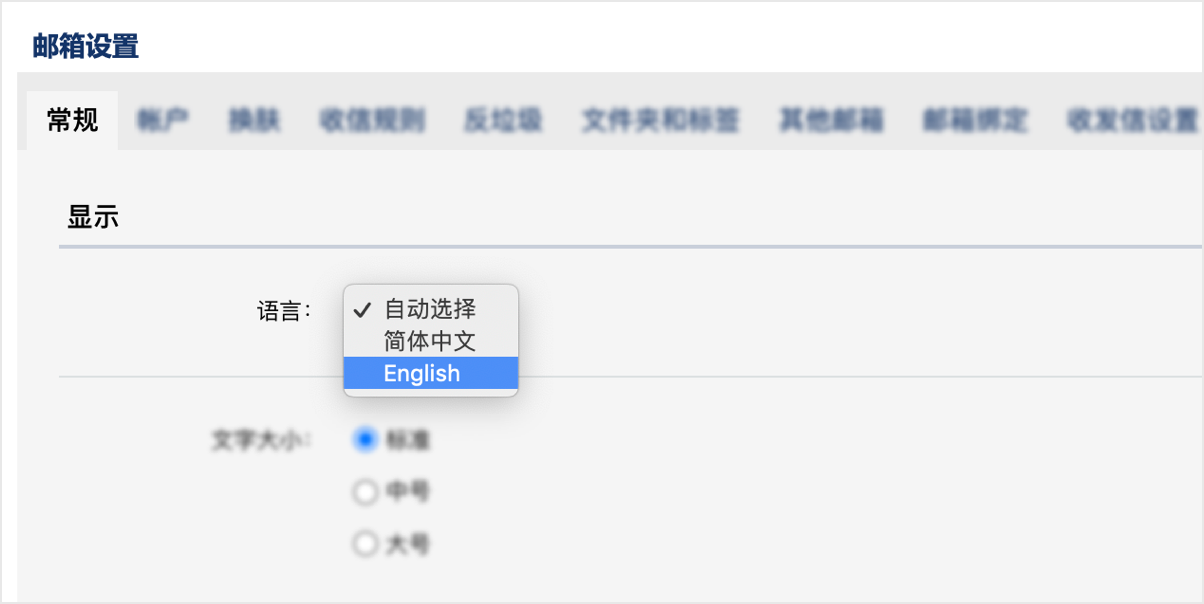Open the 反垃圾 settings tab
This screenshot has height=604, width=1204.
502,119
